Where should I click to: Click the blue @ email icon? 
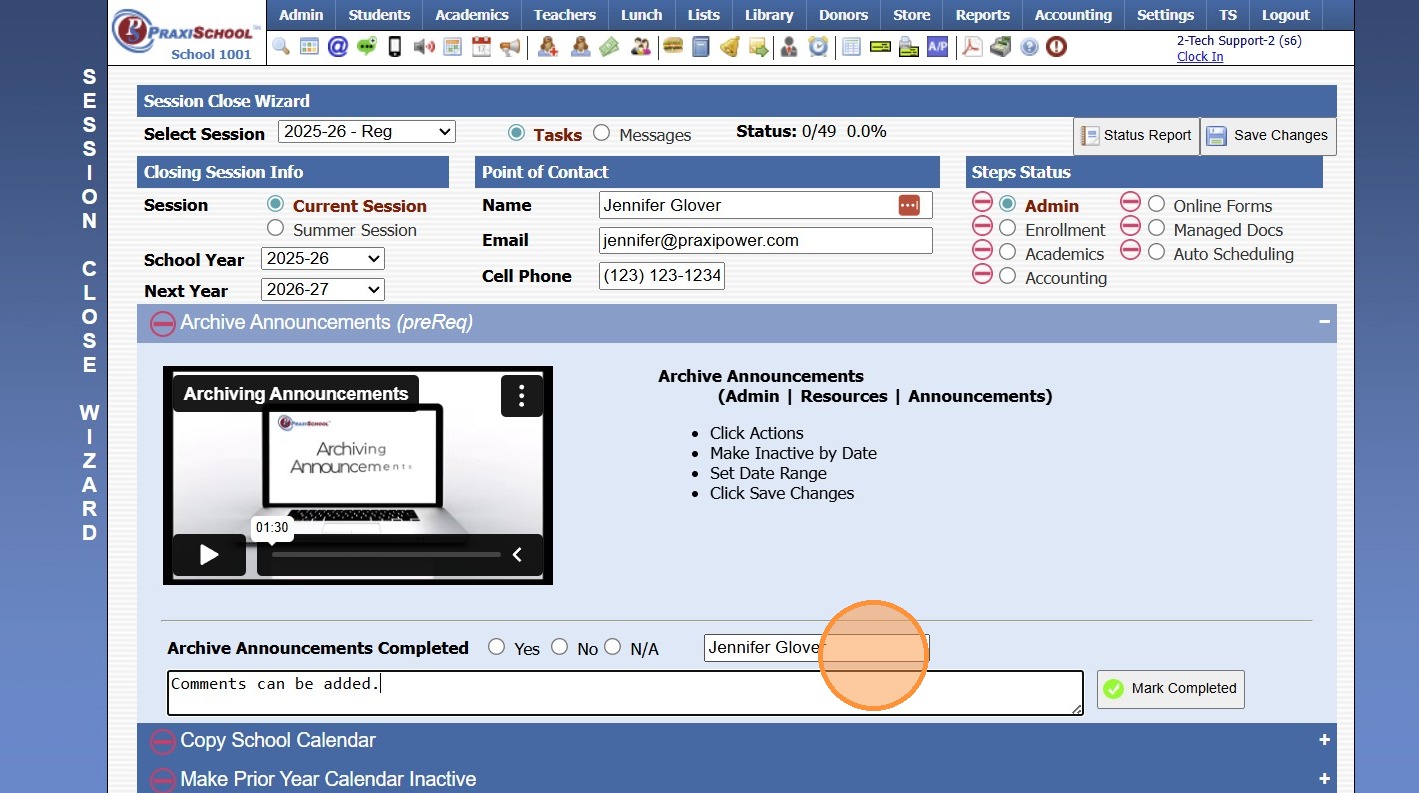[x=338, y=46]
